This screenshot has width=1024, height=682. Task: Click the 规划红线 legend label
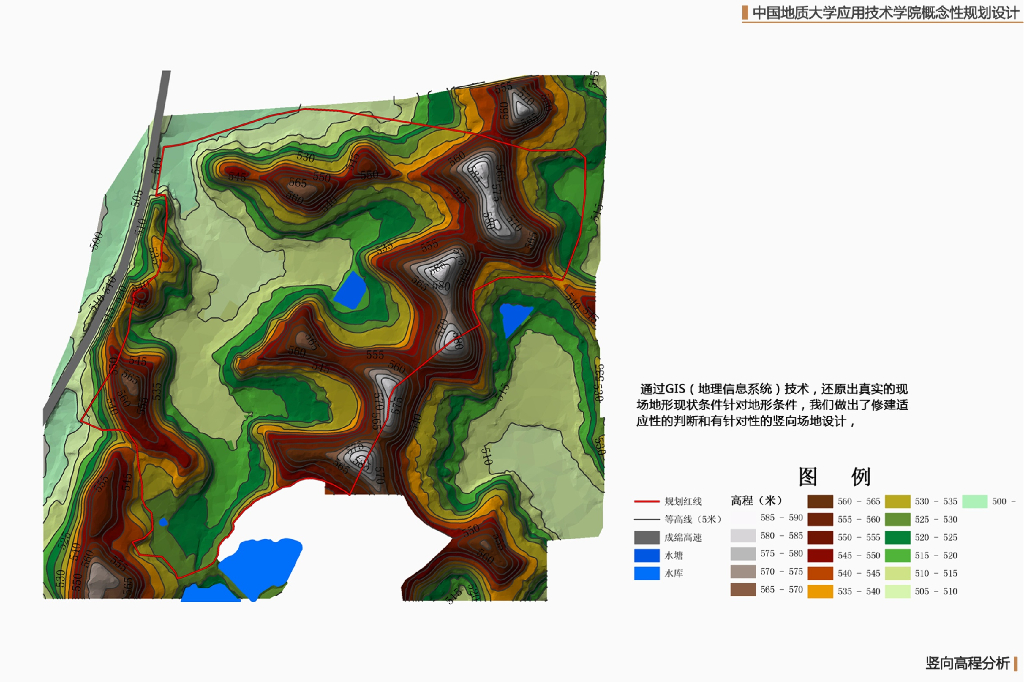[x=683, y=502]
